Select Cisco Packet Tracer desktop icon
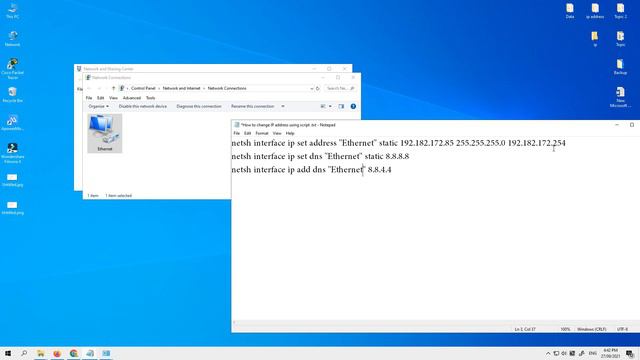640x360 pixels. point(12,69)
